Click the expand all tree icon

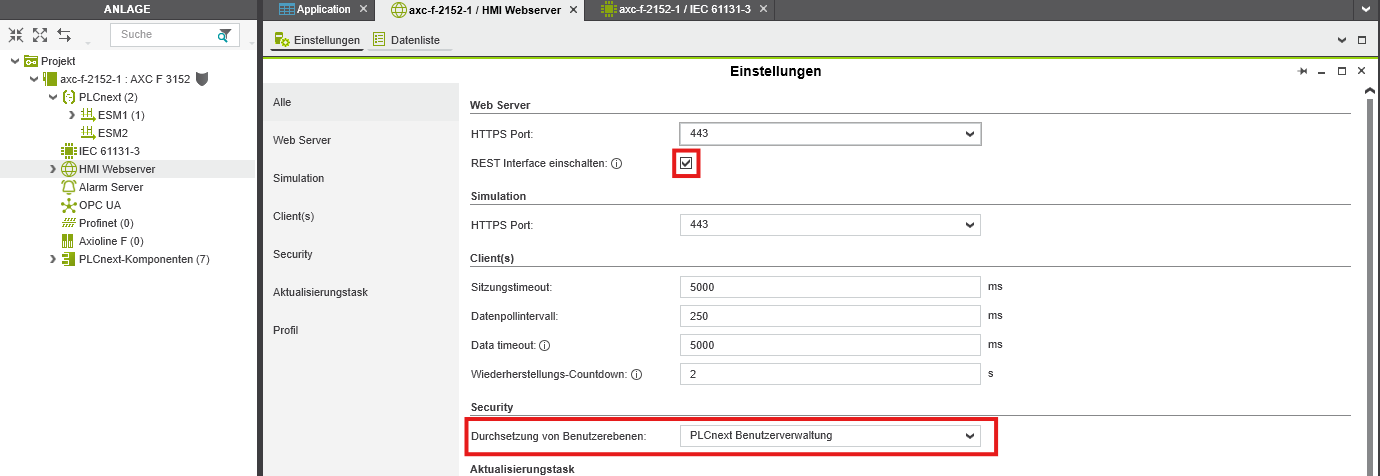[40, 35]
